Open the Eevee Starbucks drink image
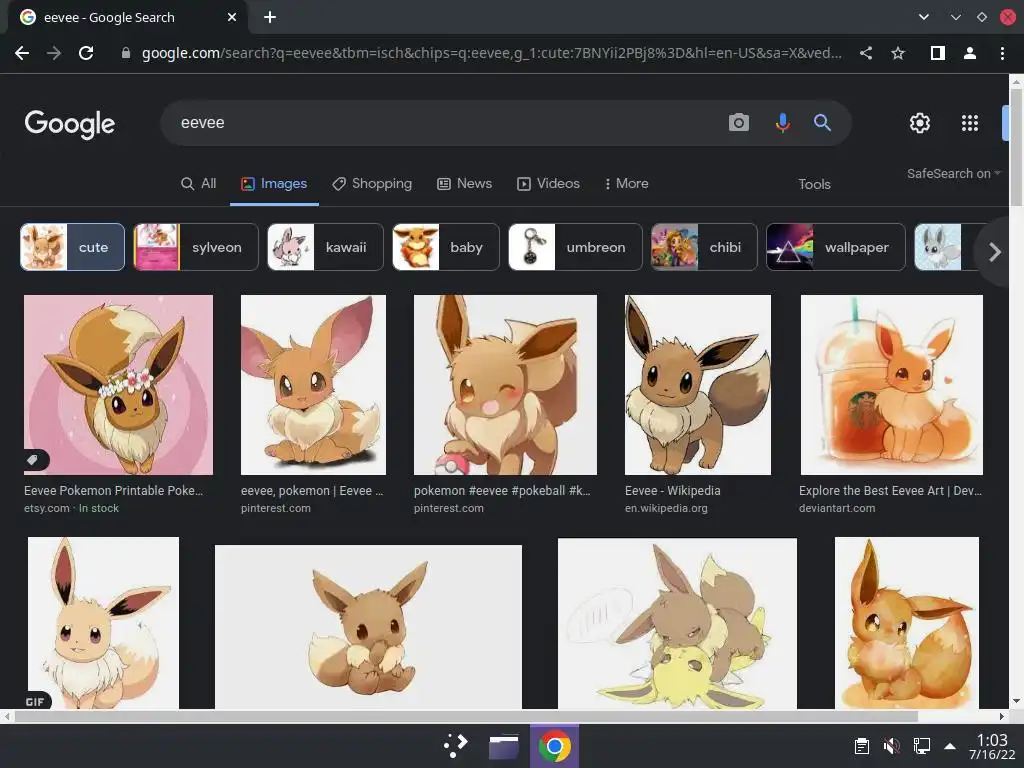1024x768 pixels. 891,385
